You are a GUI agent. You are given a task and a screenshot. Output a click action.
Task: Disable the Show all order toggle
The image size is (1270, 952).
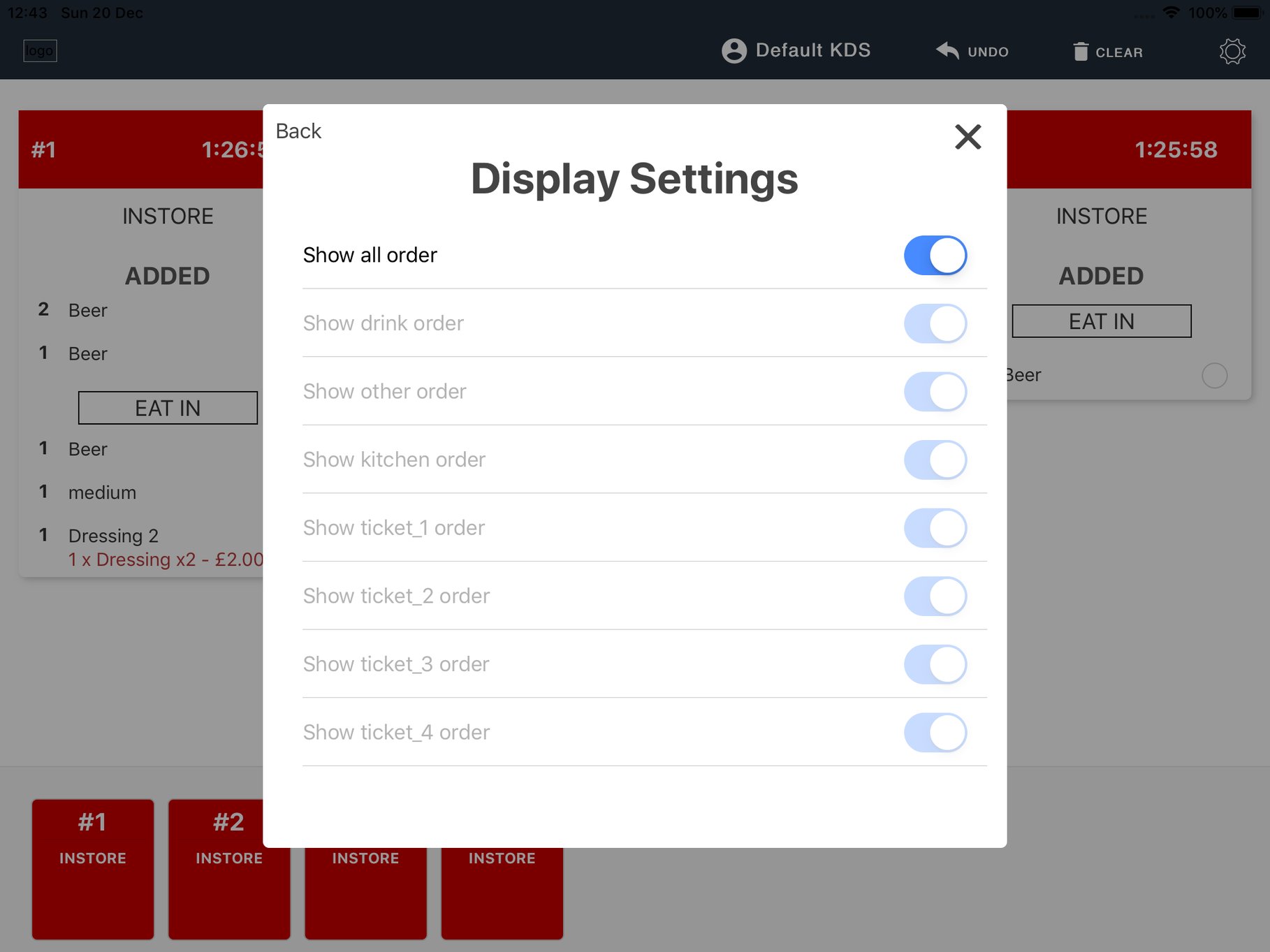[x=935, y=255]
